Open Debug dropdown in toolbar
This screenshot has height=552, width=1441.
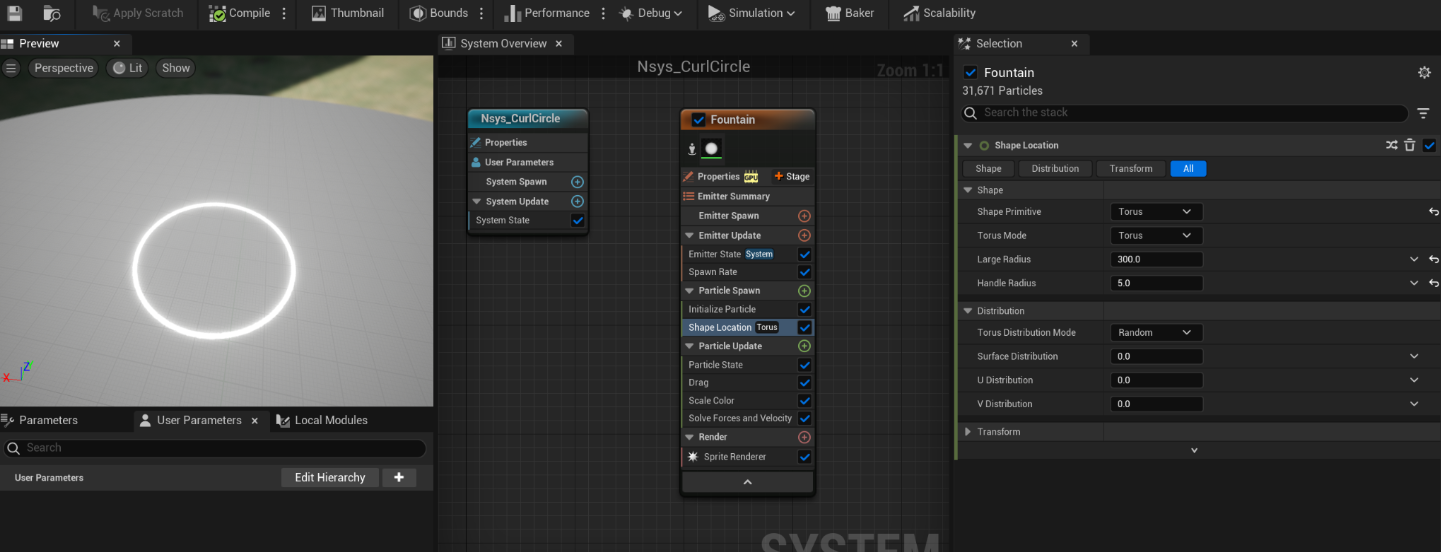(x=651, y=13)
